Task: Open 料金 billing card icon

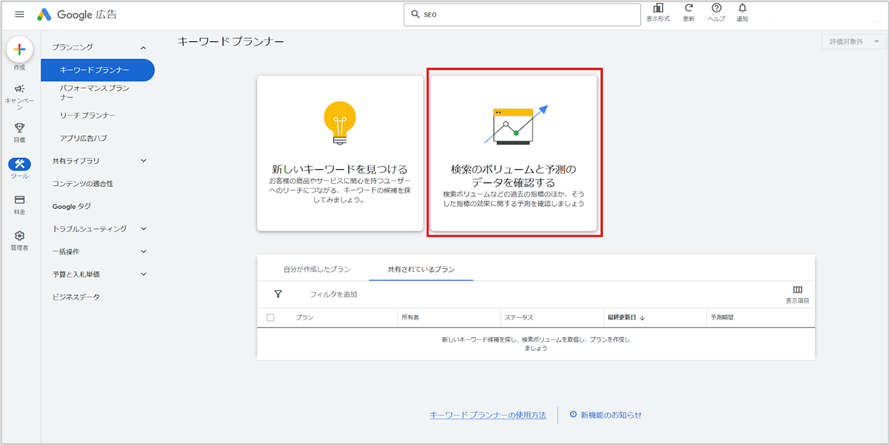Action: click(19, 200)
